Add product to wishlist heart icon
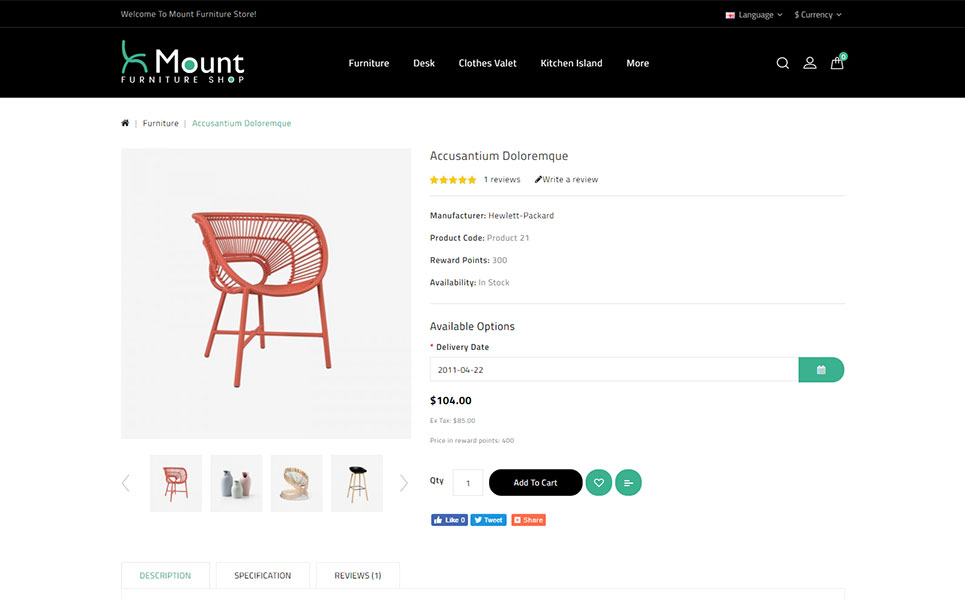Screen dimensions: 965x600 (x=599, y=482)
